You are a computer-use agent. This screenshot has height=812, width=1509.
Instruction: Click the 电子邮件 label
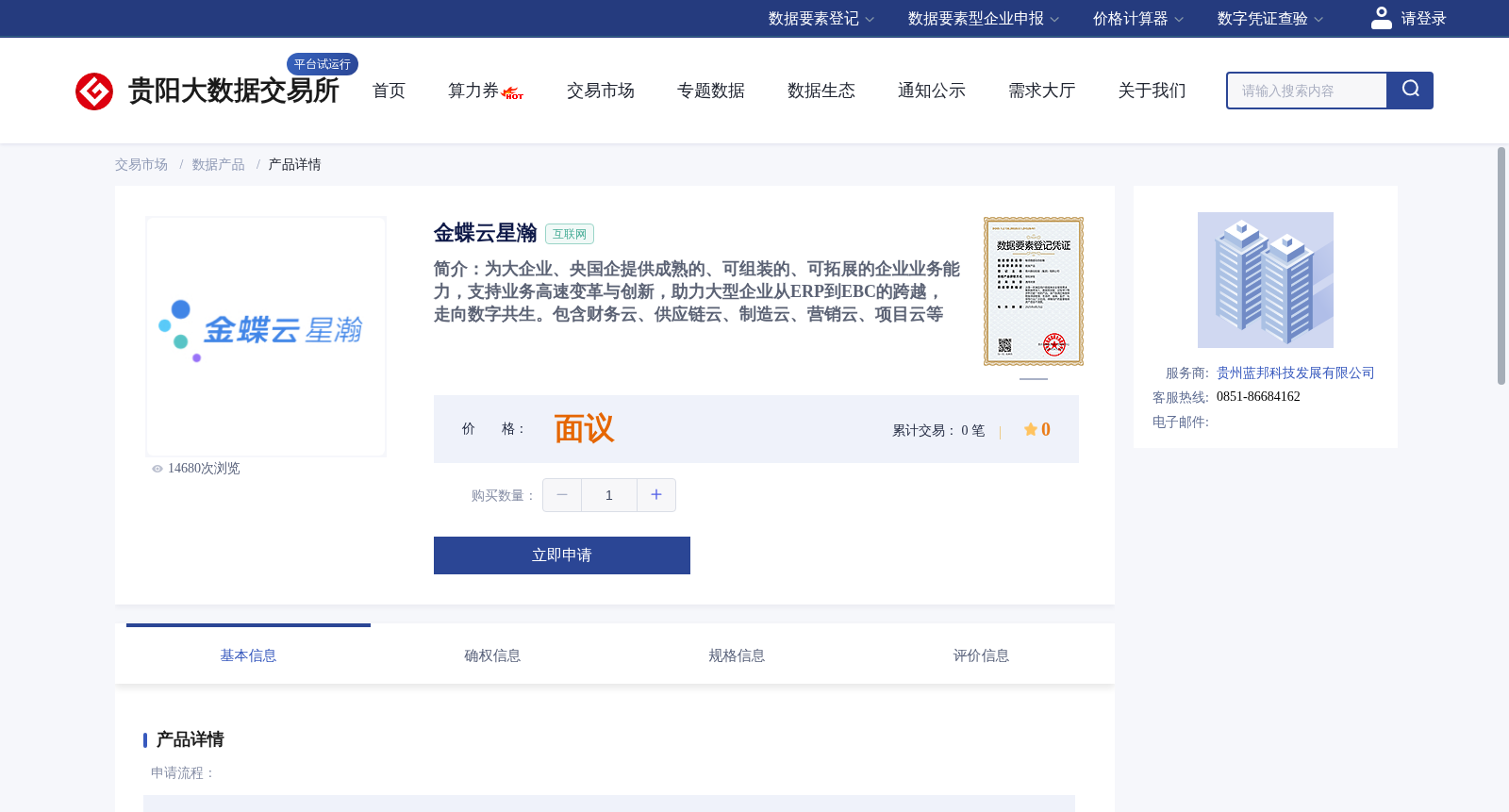click(1181, 423)
